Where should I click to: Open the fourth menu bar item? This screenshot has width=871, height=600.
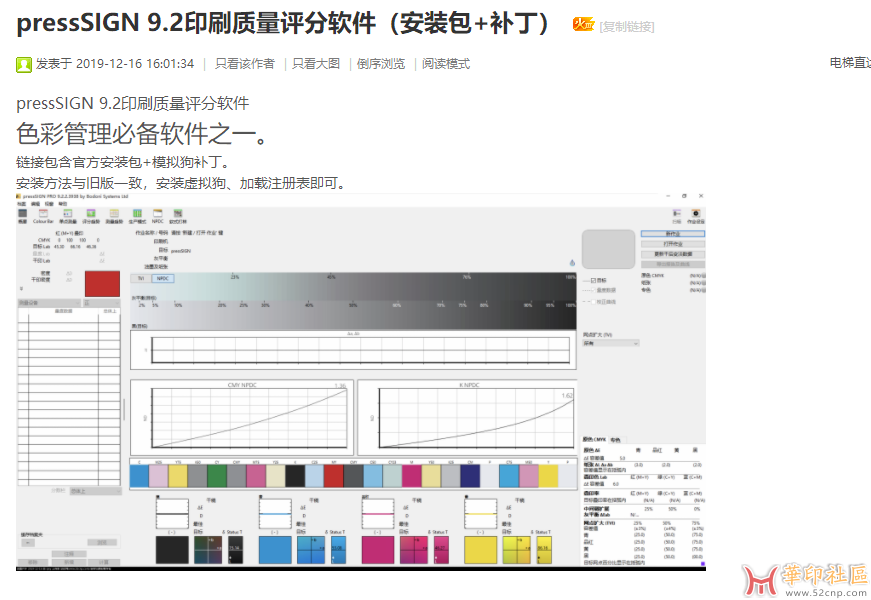click(62, 204)
